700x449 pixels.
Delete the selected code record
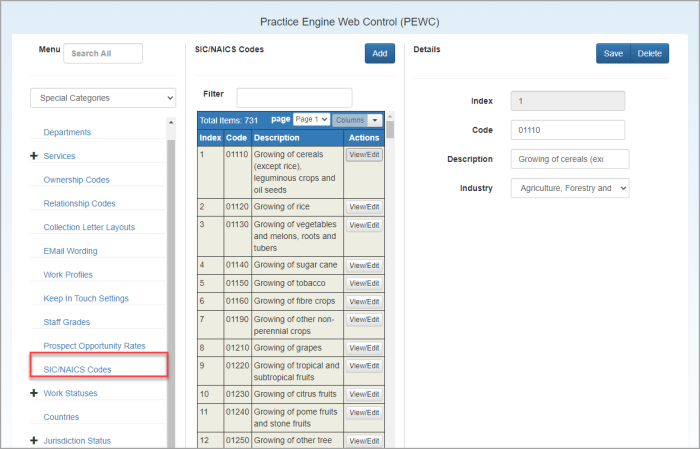(x=650, y=54)
